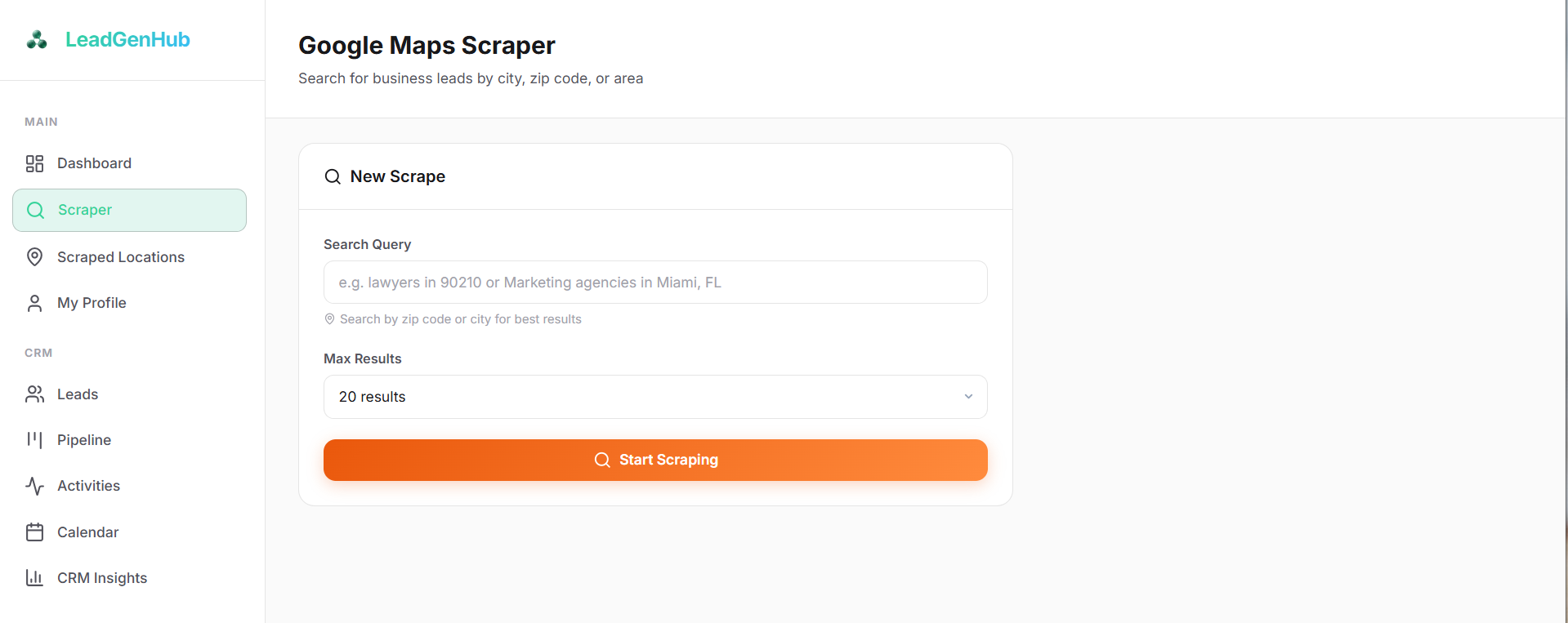The width and height of the screenshot is (1568, 623).
Task: Open the Pipeline menu entry
Action: pos(129,440)
